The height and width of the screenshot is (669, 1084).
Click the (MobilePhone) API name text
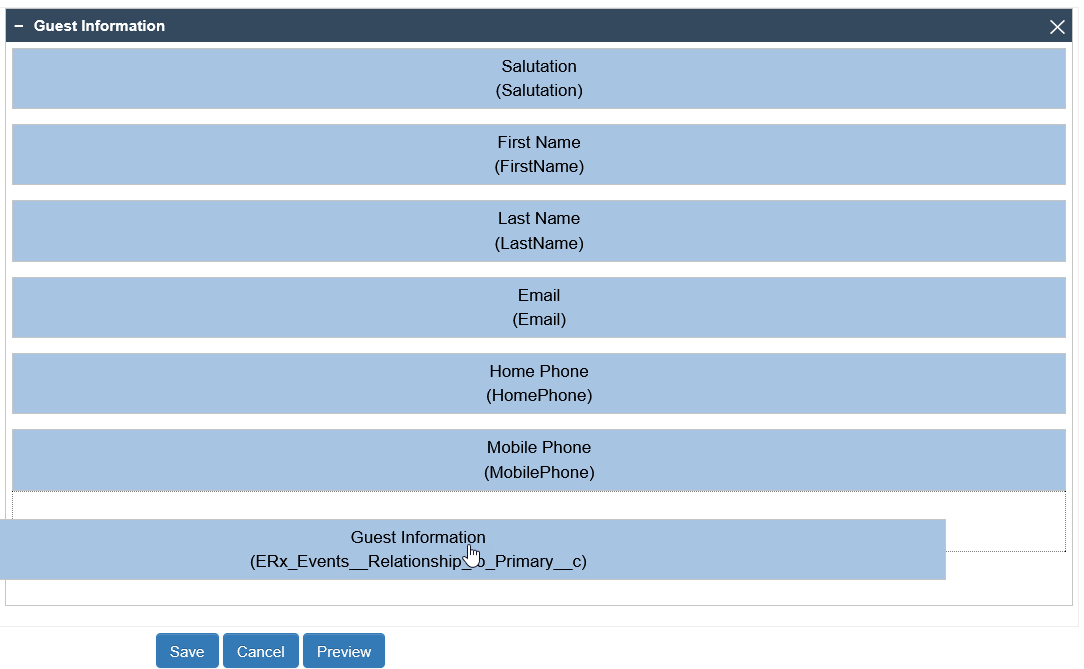[539, 472]
